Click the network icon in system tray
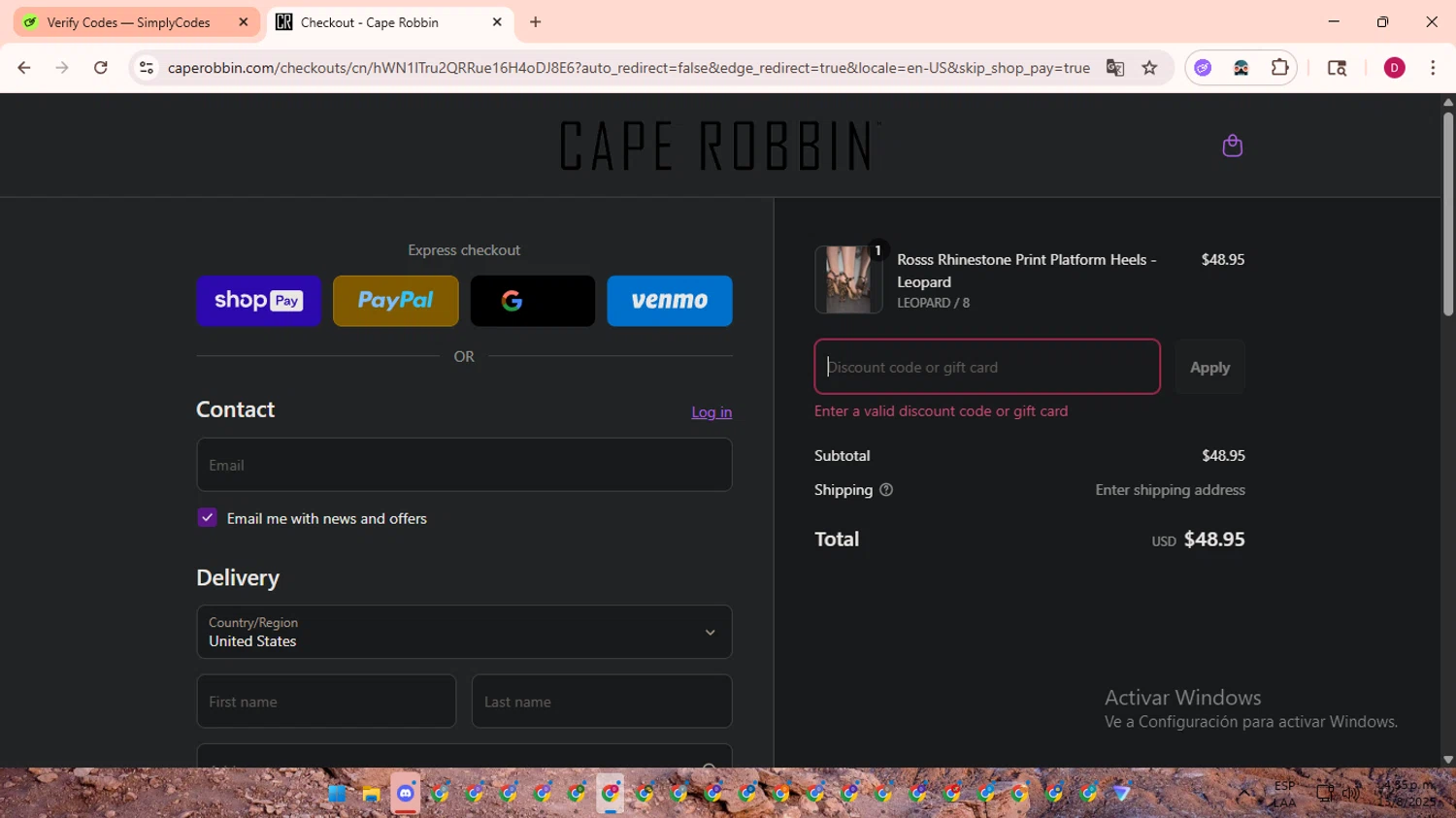Image resolution: width=1456 pixels, height=818 pixels. coord(1325,793)
